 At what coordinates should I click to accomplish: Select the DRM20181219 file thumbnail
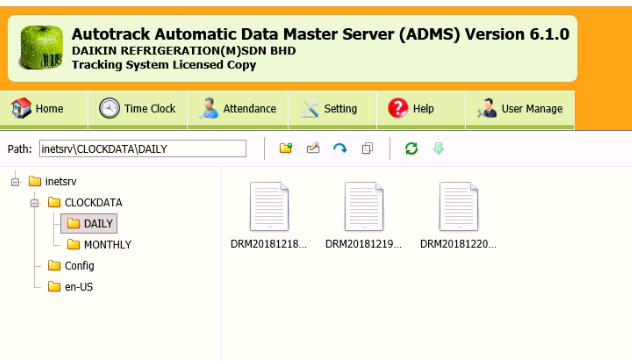(364, 216)
